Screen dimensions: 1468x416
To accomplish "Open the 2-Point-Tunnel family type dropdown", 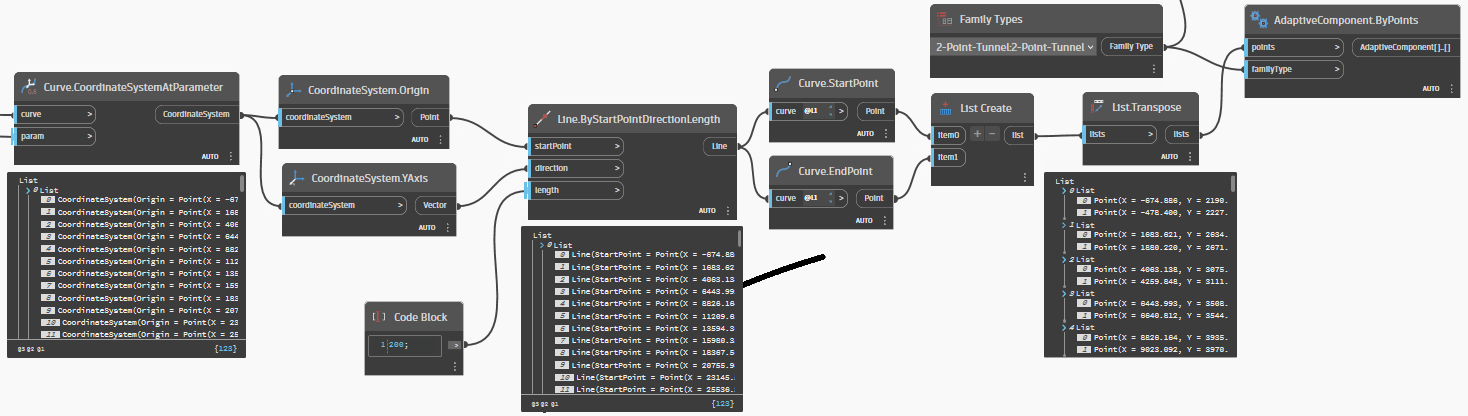I will [1014, 47].
